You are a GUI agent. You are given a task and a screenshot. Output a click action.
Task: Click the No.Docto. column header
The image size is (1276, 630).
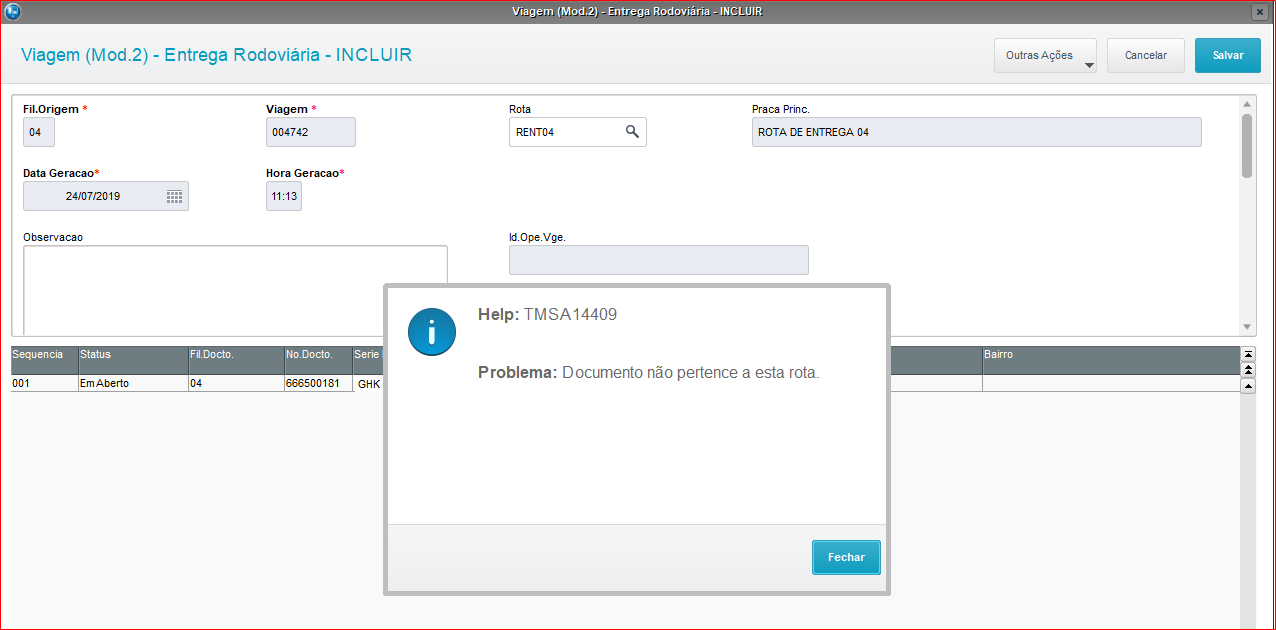tap(319, 360)
